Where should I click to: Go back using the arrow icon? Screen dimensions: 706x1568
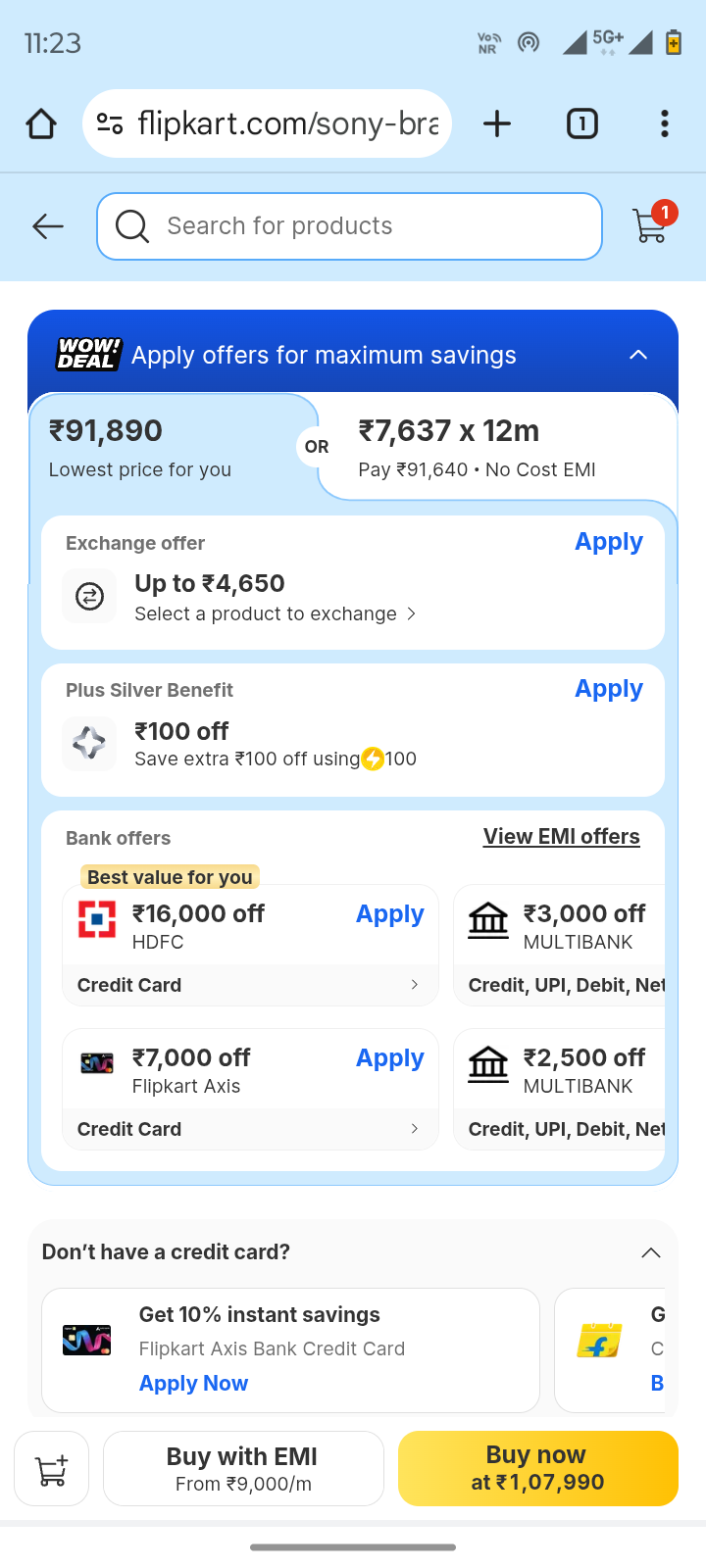(47, 226)
